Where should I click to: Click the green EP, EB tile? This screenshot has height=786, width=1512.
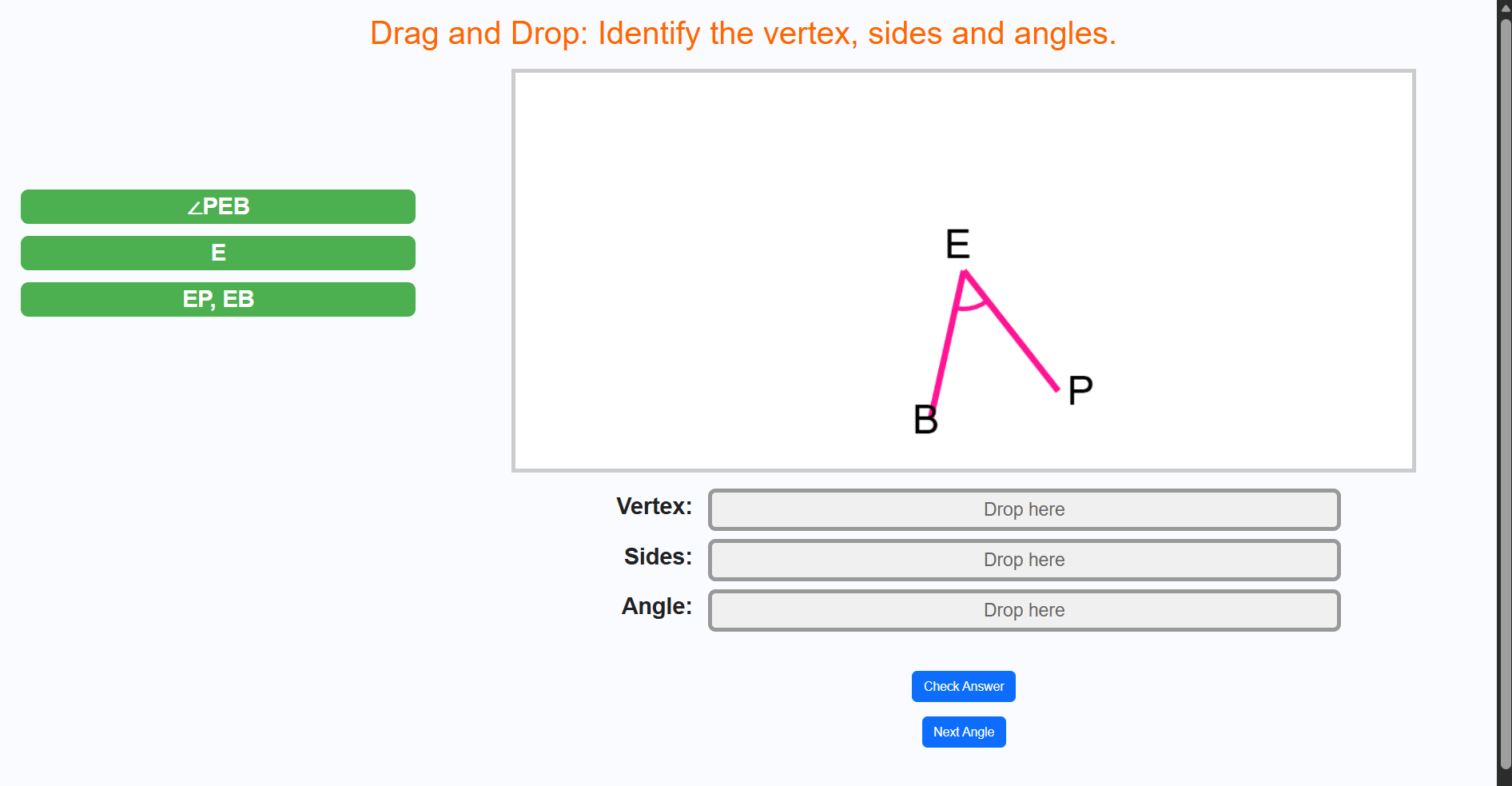coord(217,299)
